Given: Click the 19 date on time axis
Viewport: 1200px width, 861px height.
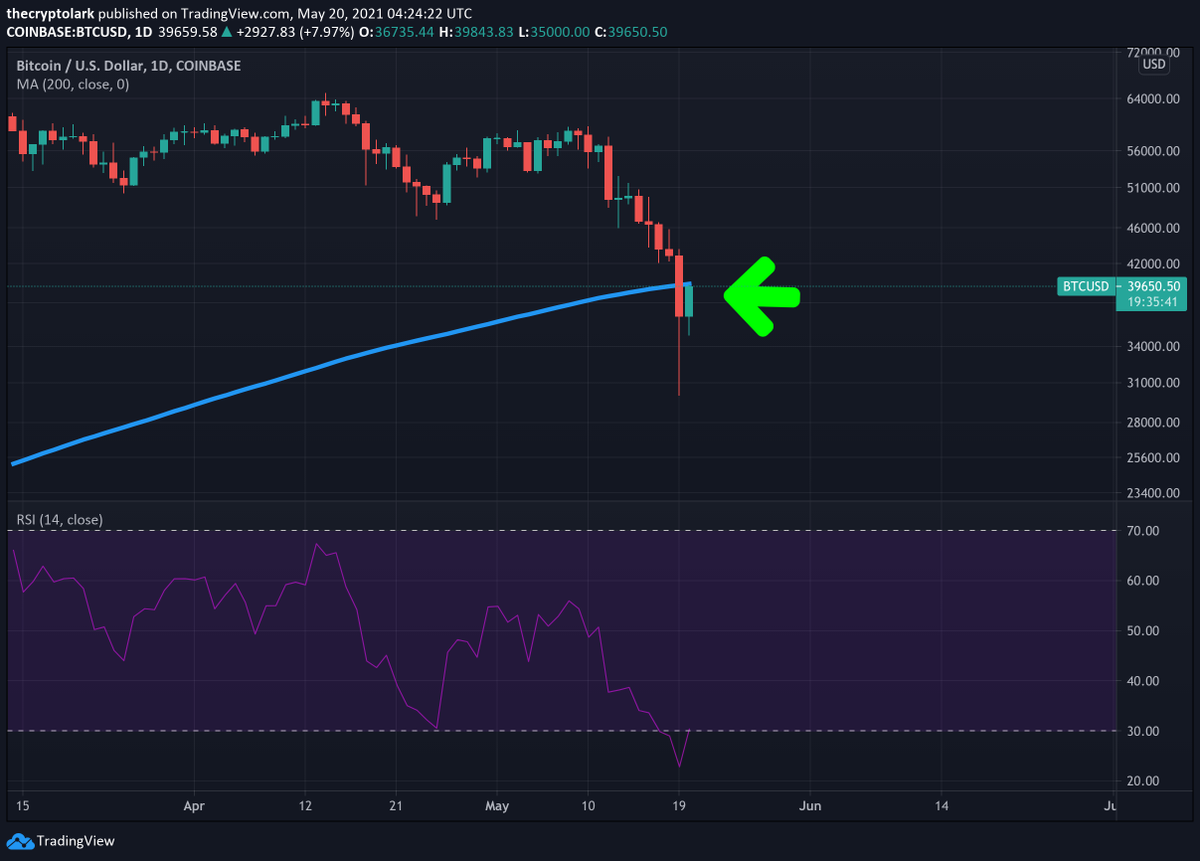Looking at the screenshot, I should pos(679,805).
